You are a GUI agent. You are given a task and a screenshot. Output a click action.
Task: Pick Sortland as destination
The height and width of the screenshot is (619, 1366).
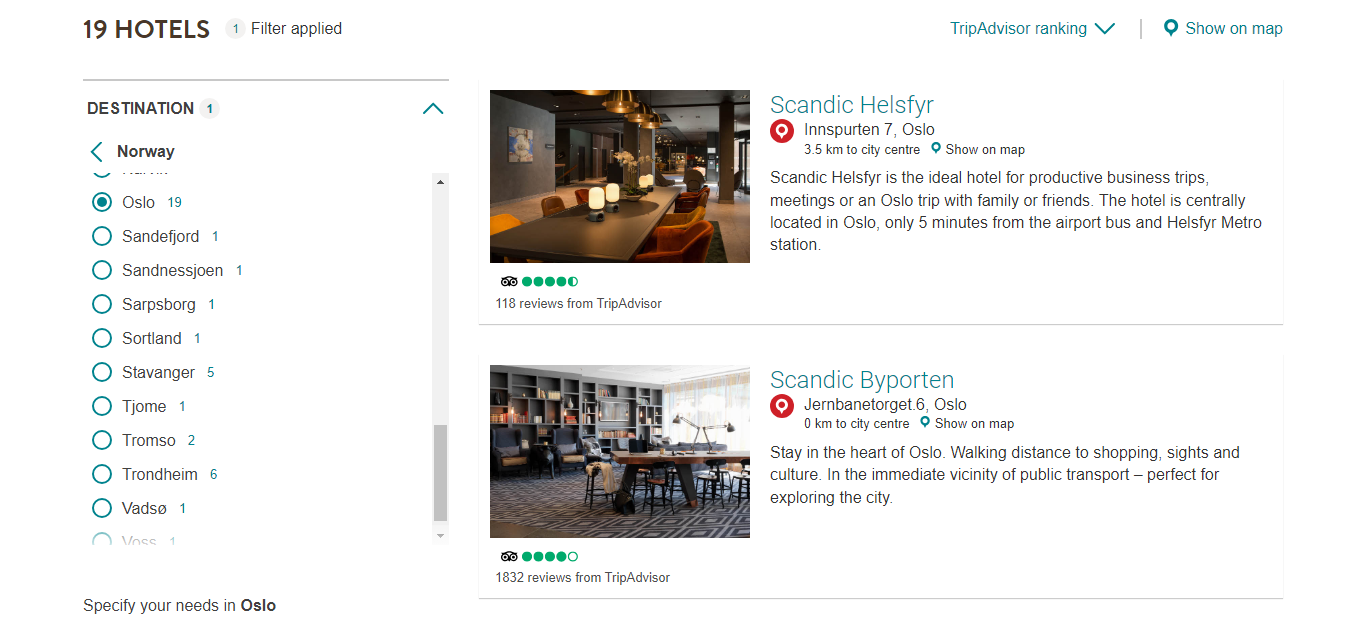(x=101, y=338)
